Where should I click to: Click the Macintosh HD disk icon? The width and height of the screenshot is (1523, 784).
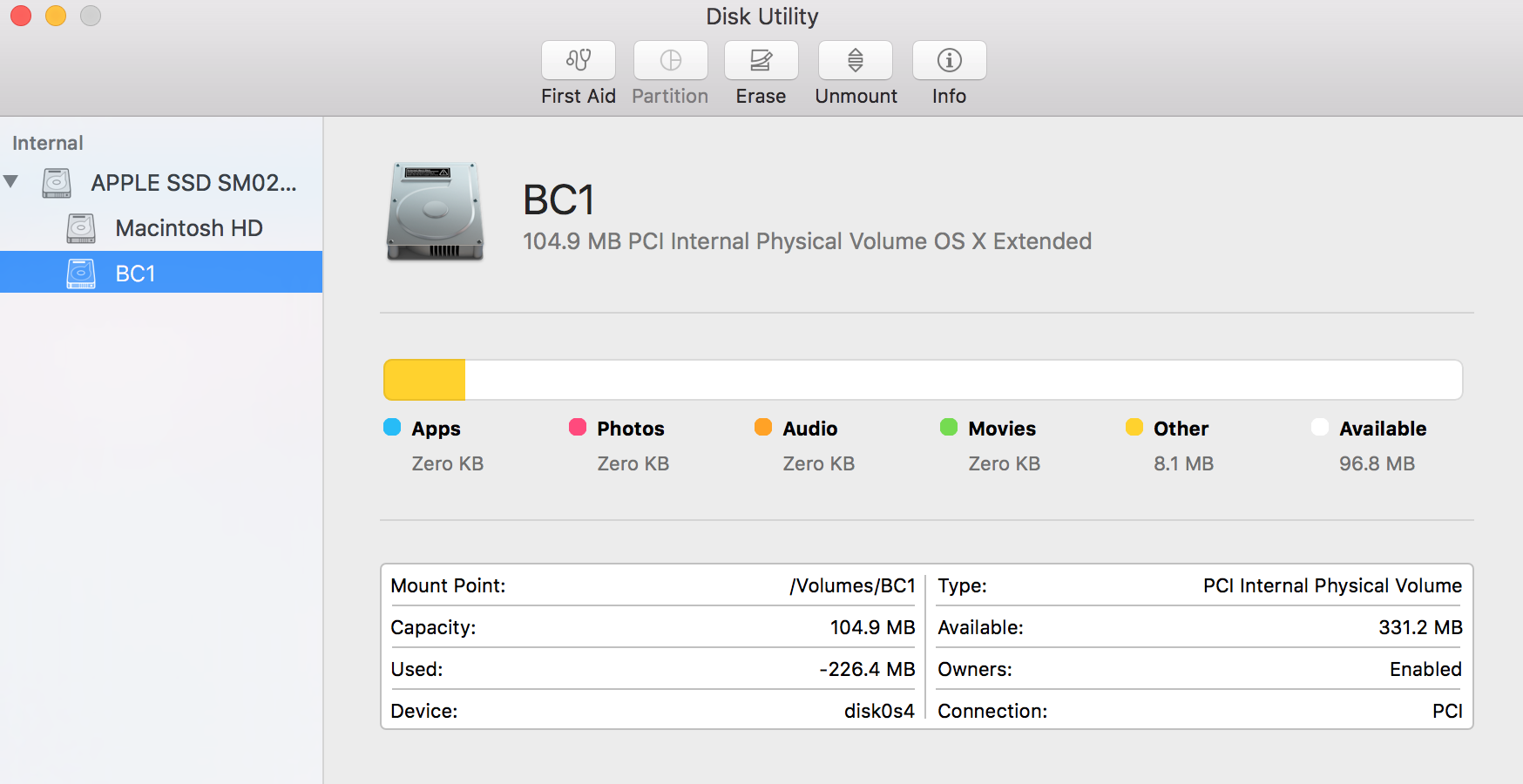81,228
